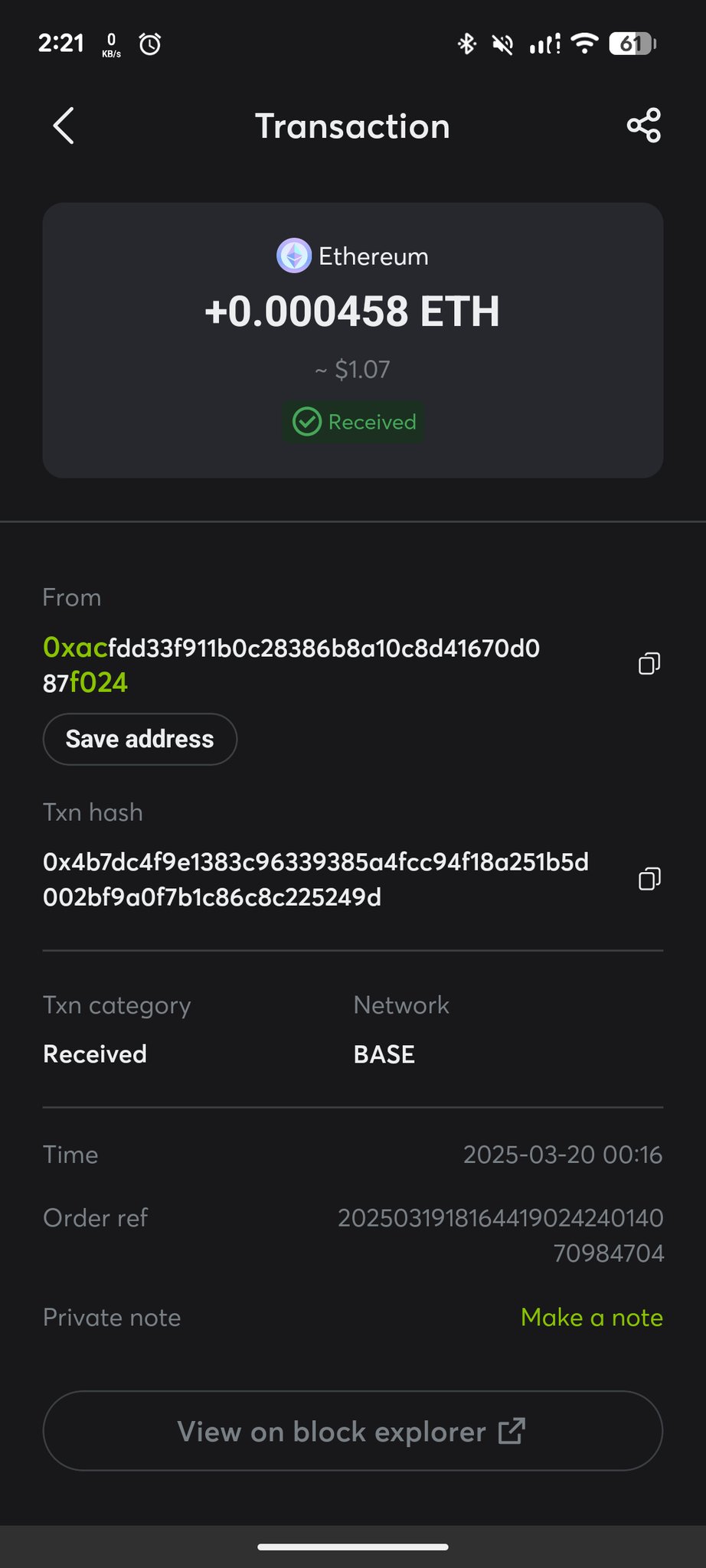Tap the Wi-Fi status icon
Screen dimensions: 706x1568
click(584, 44)
